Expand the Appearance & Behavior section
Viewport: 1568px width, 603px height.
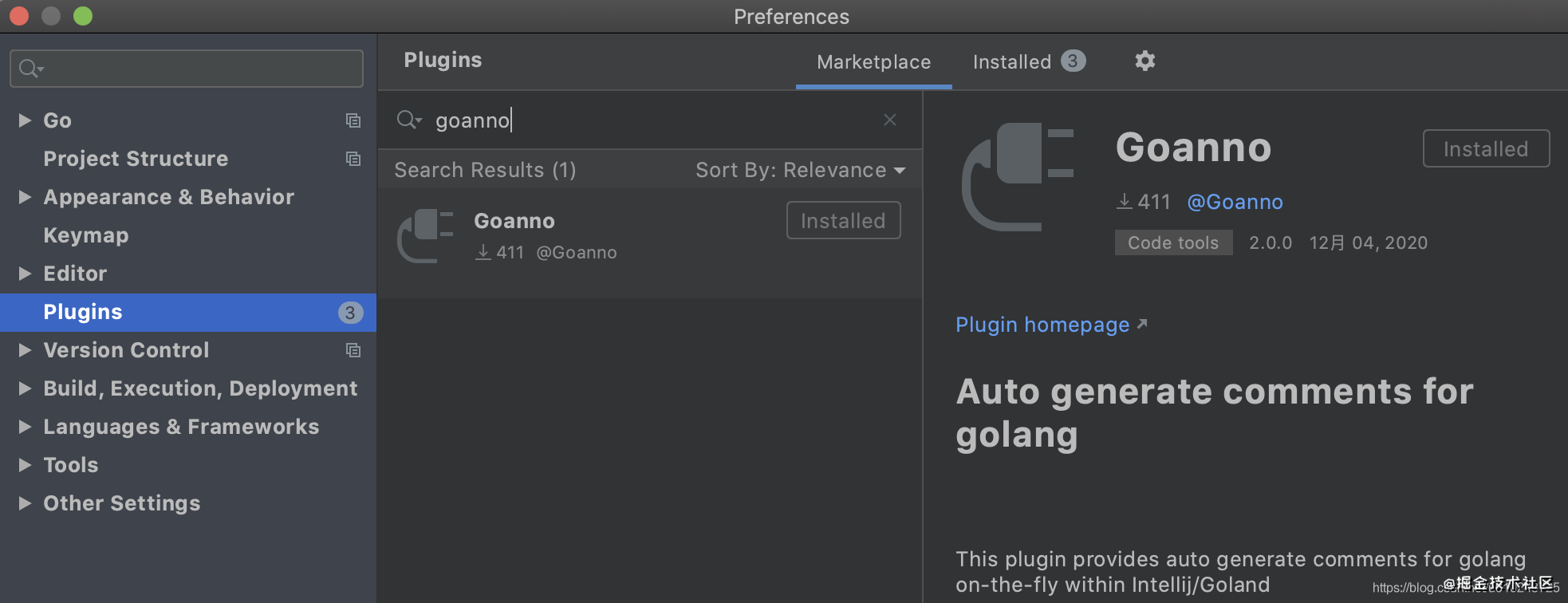(25, 197)
